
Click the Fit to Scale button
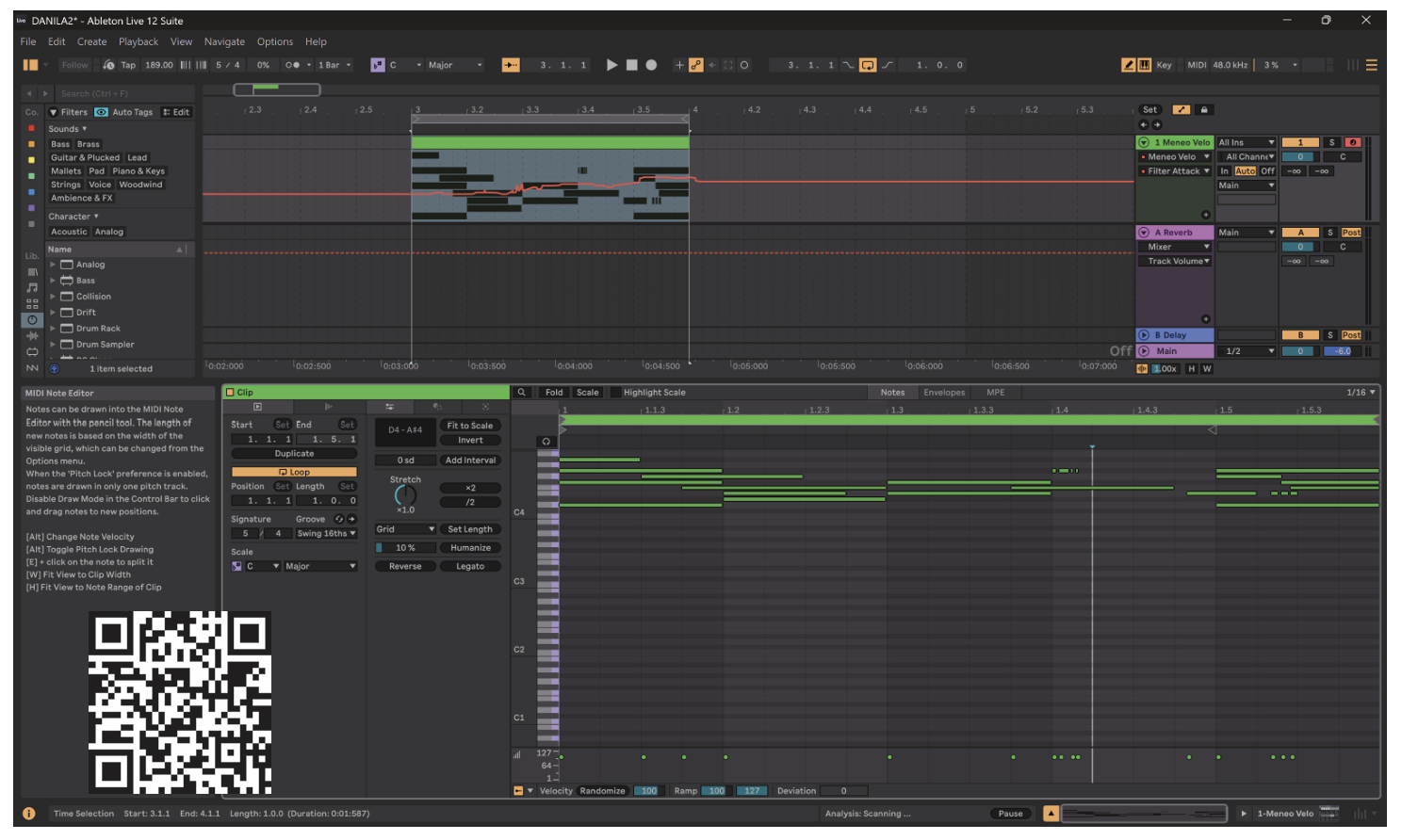[470, 426]
